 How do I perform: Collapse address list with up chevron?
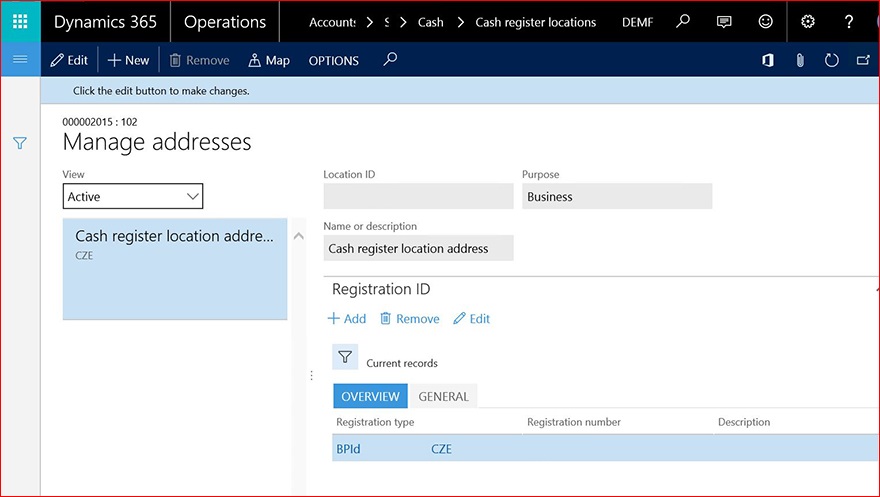299,236
